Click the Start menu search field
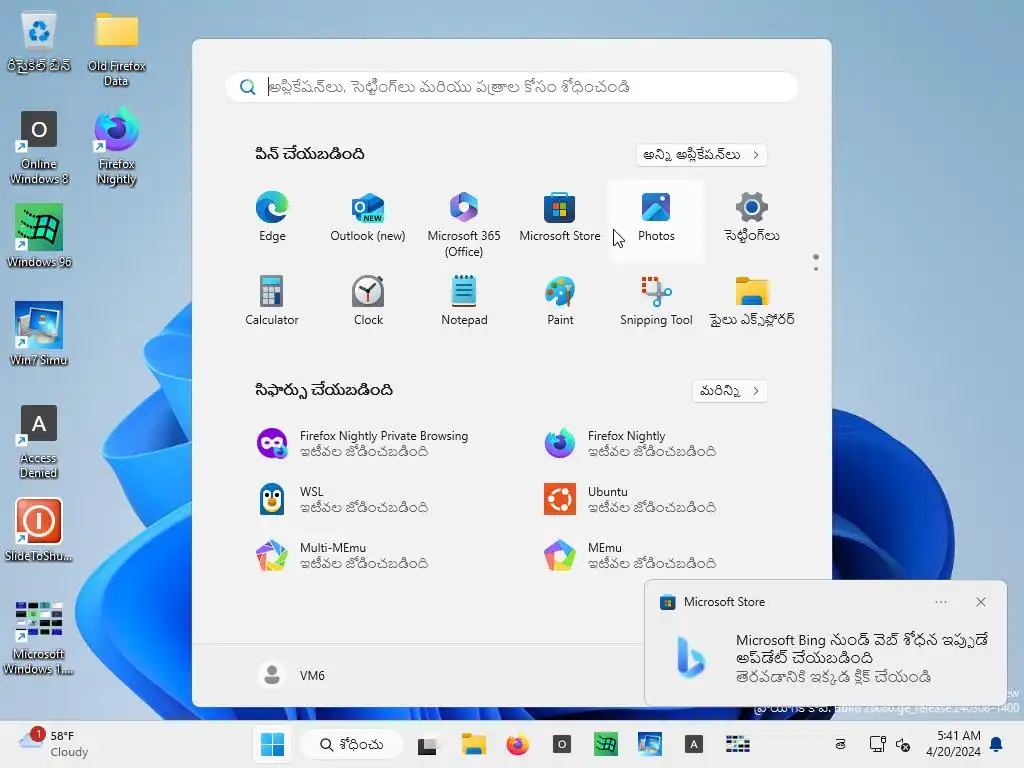 [511, 87]
